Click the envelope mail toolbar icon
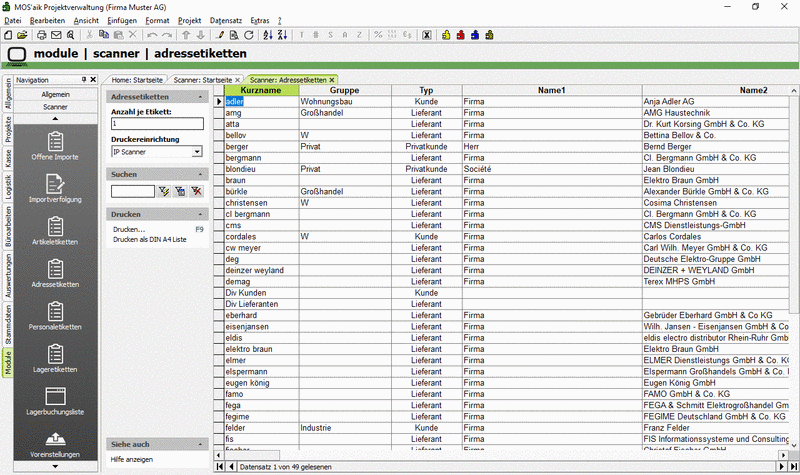This screenshot has height=475, width=800. point(56,35)
